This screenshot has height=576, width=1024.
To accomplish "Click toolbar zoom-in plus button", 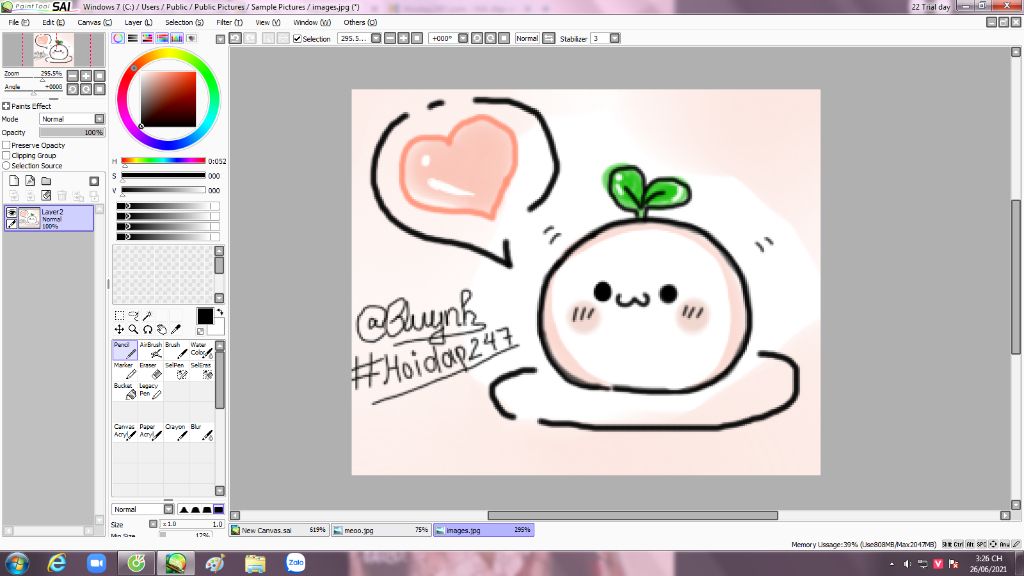I will tap(404, 39).
